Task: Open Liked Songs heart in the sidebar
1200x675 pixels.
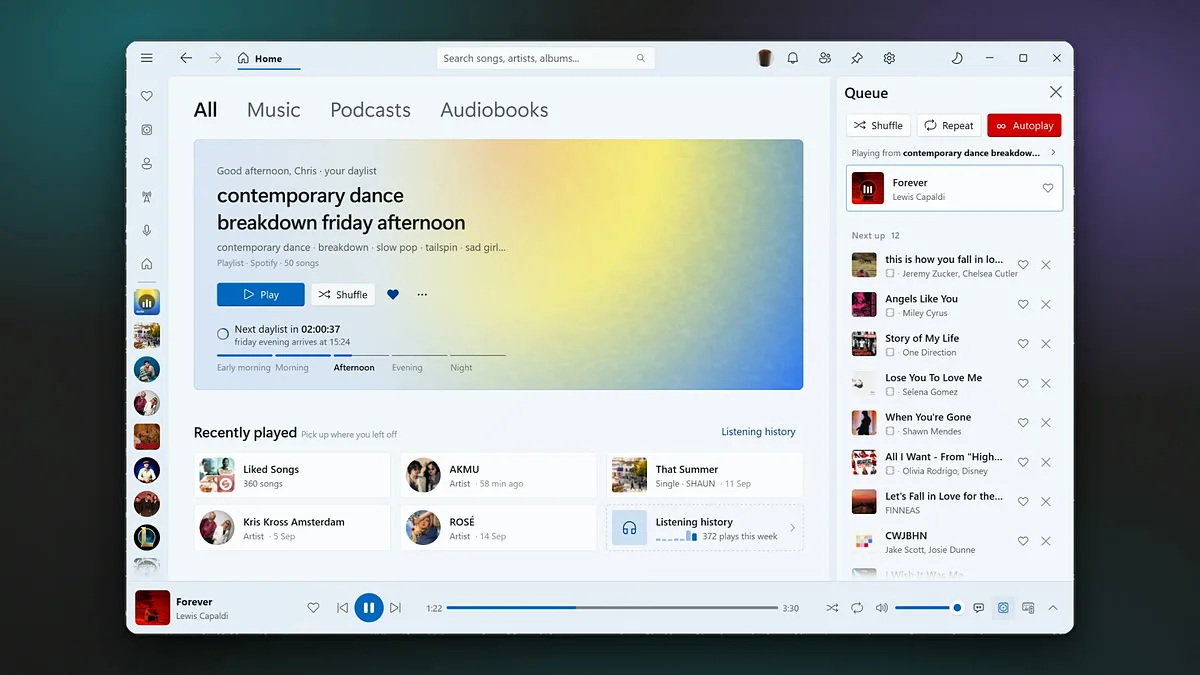Action: [147, 96]
